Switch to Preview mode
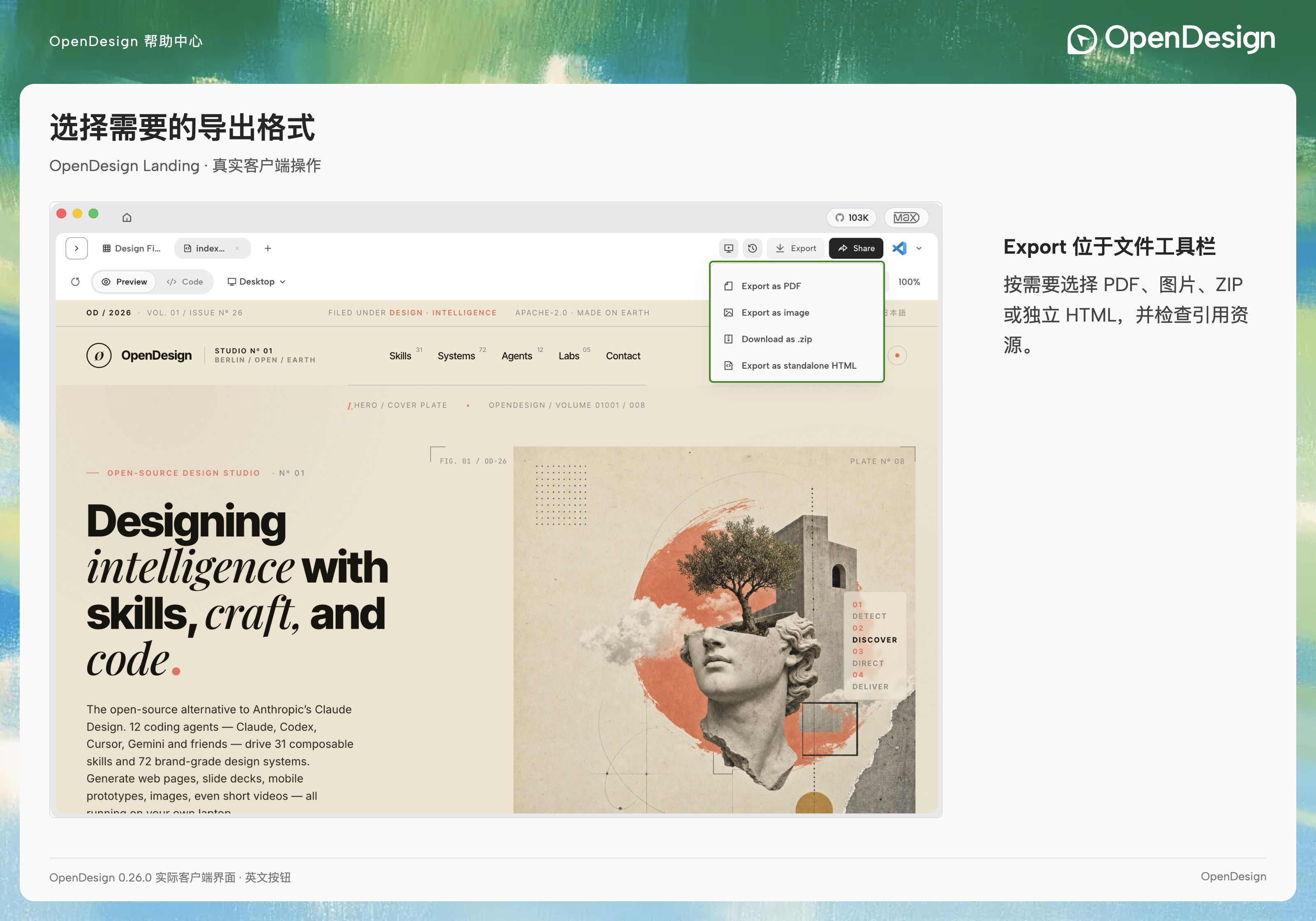Image resolution: width=1316 pixels, height=921 pixels. tap(124, 281)
